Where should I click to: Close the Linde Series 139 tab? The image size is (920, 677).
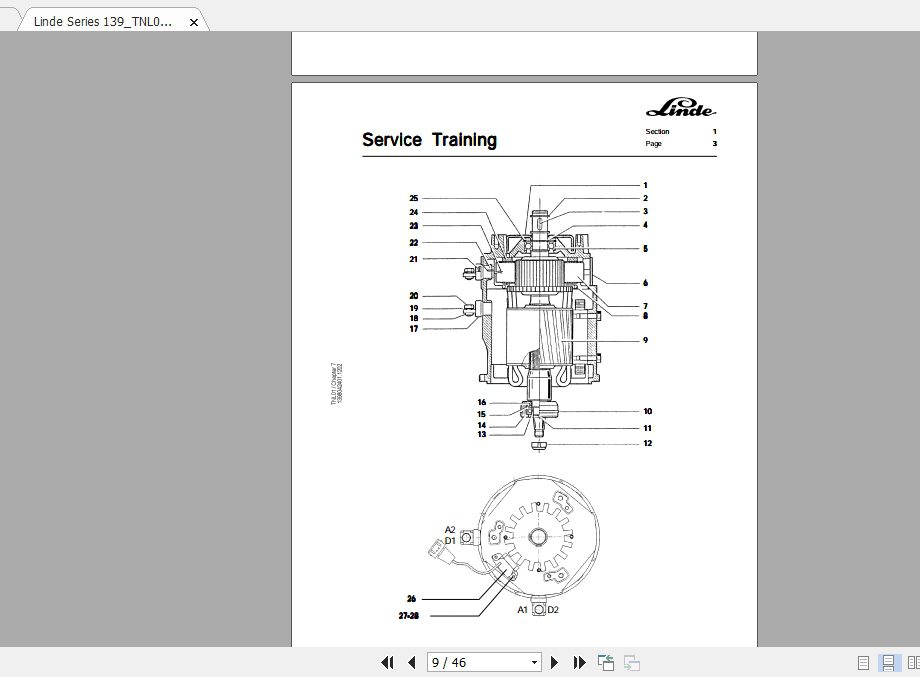[194, 22]
